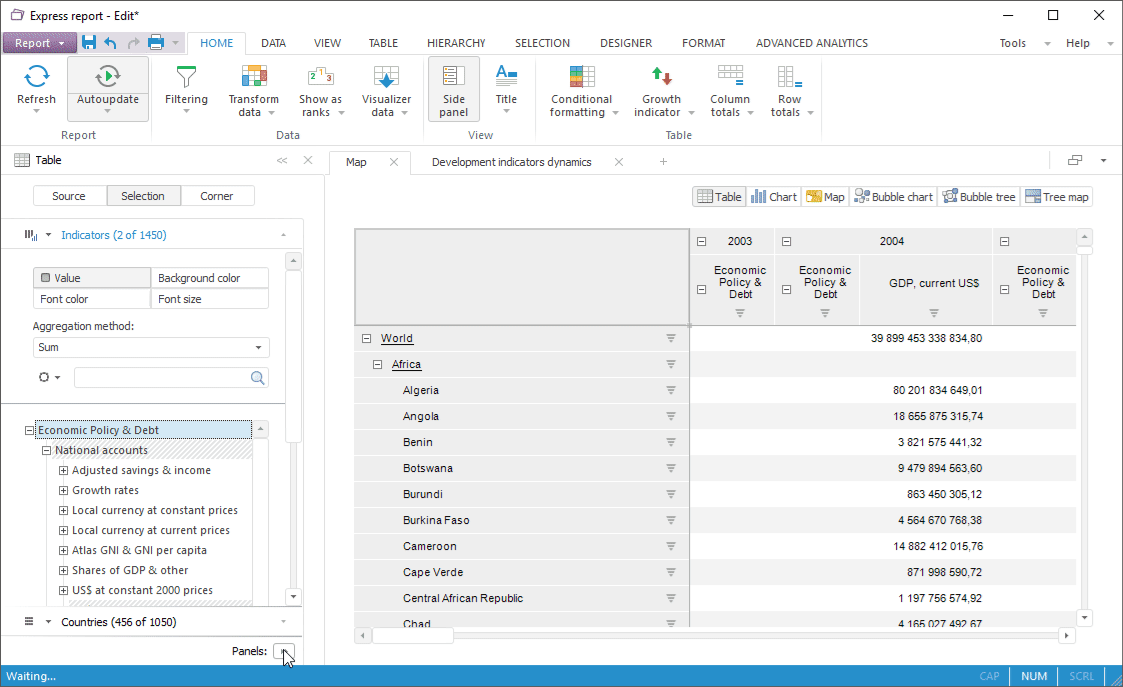Expand the Growth rates tree node
Screen dimensions: 1123x687
(x=63, y=491)
